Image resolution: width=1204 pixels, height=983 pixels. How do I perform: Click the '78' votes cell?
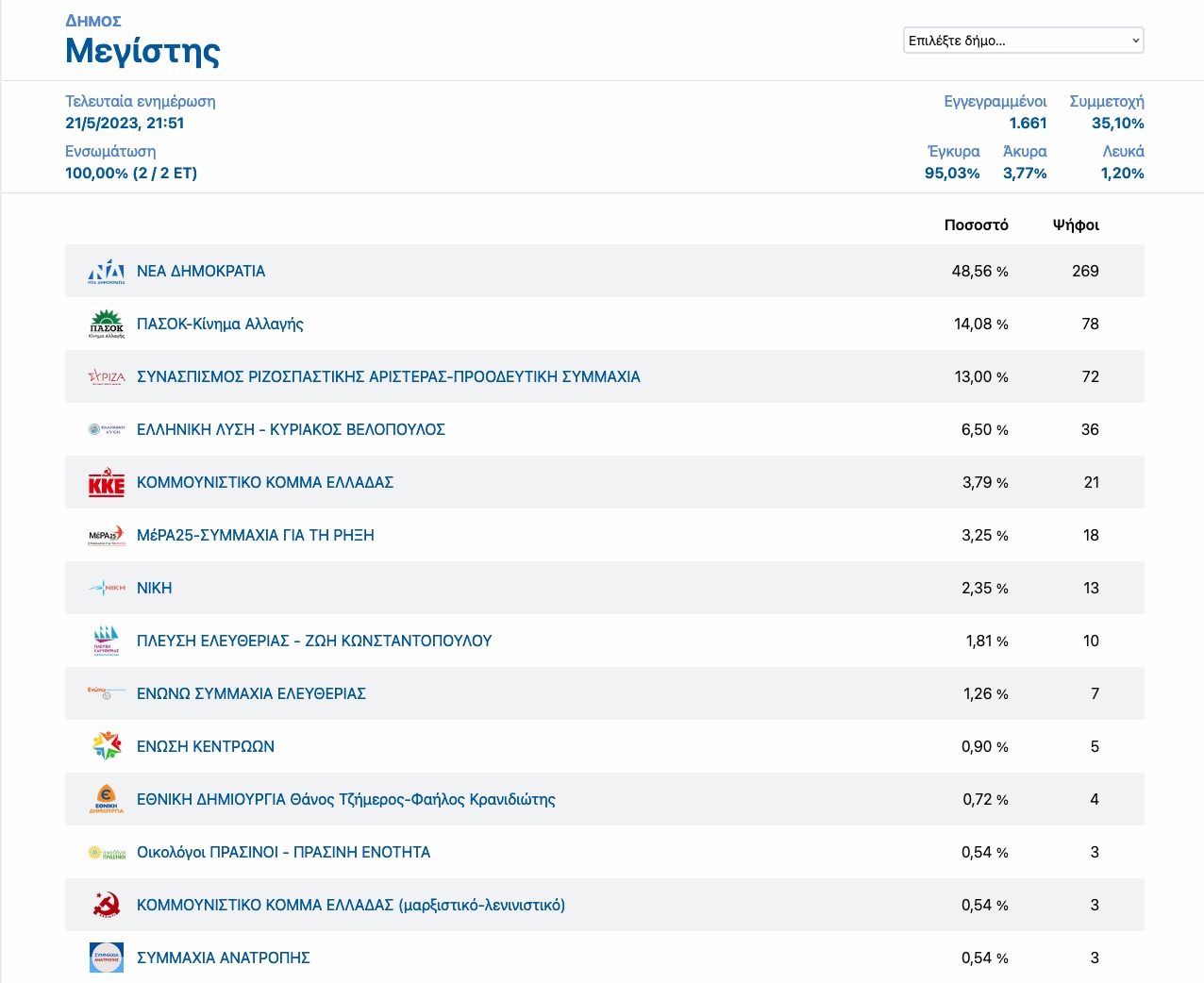pos(1090,324)
